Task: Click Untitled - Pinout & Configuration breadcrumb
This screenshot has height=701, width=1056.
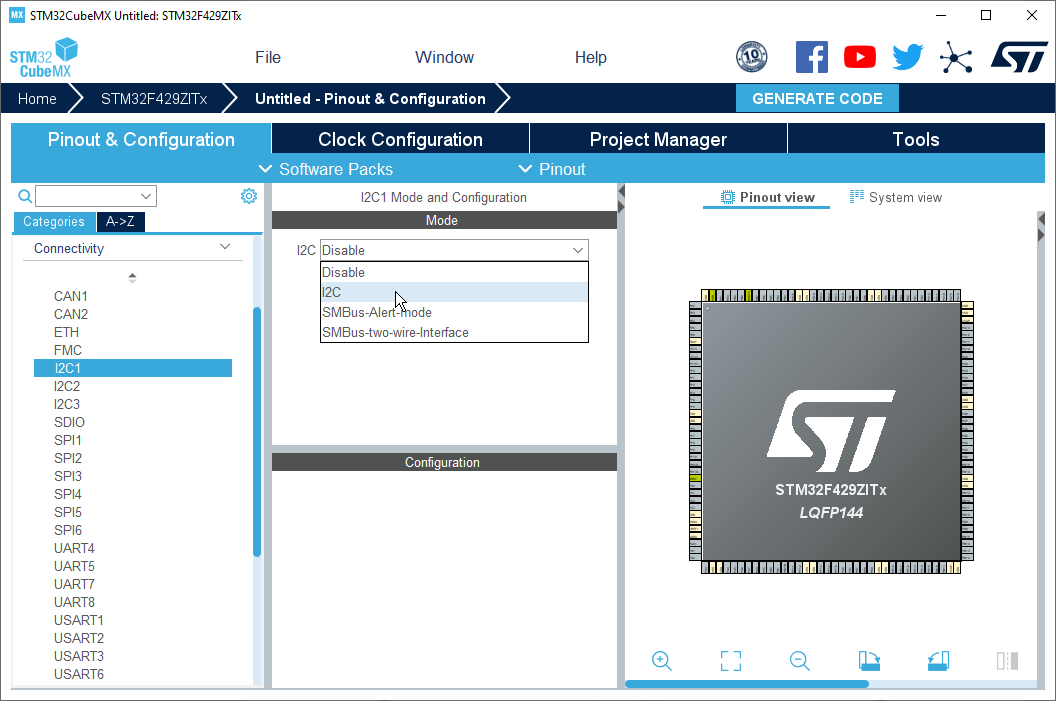Action: pyautogui.click(x=370, y=99)
